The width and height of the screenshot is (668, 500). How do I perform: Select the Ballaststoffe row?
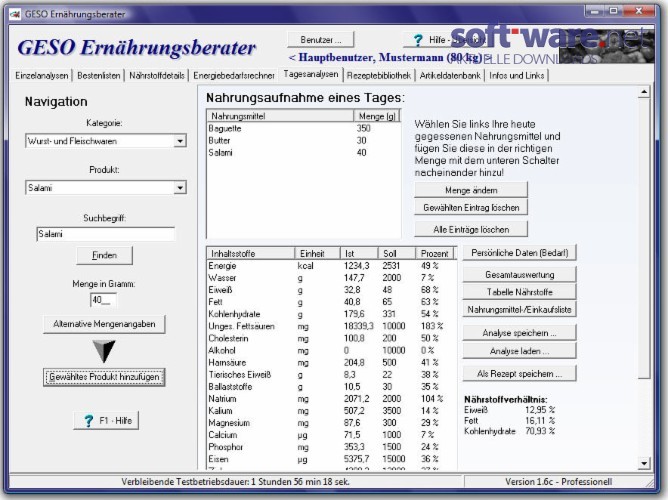pyautogui.click(x=331, y=387)
